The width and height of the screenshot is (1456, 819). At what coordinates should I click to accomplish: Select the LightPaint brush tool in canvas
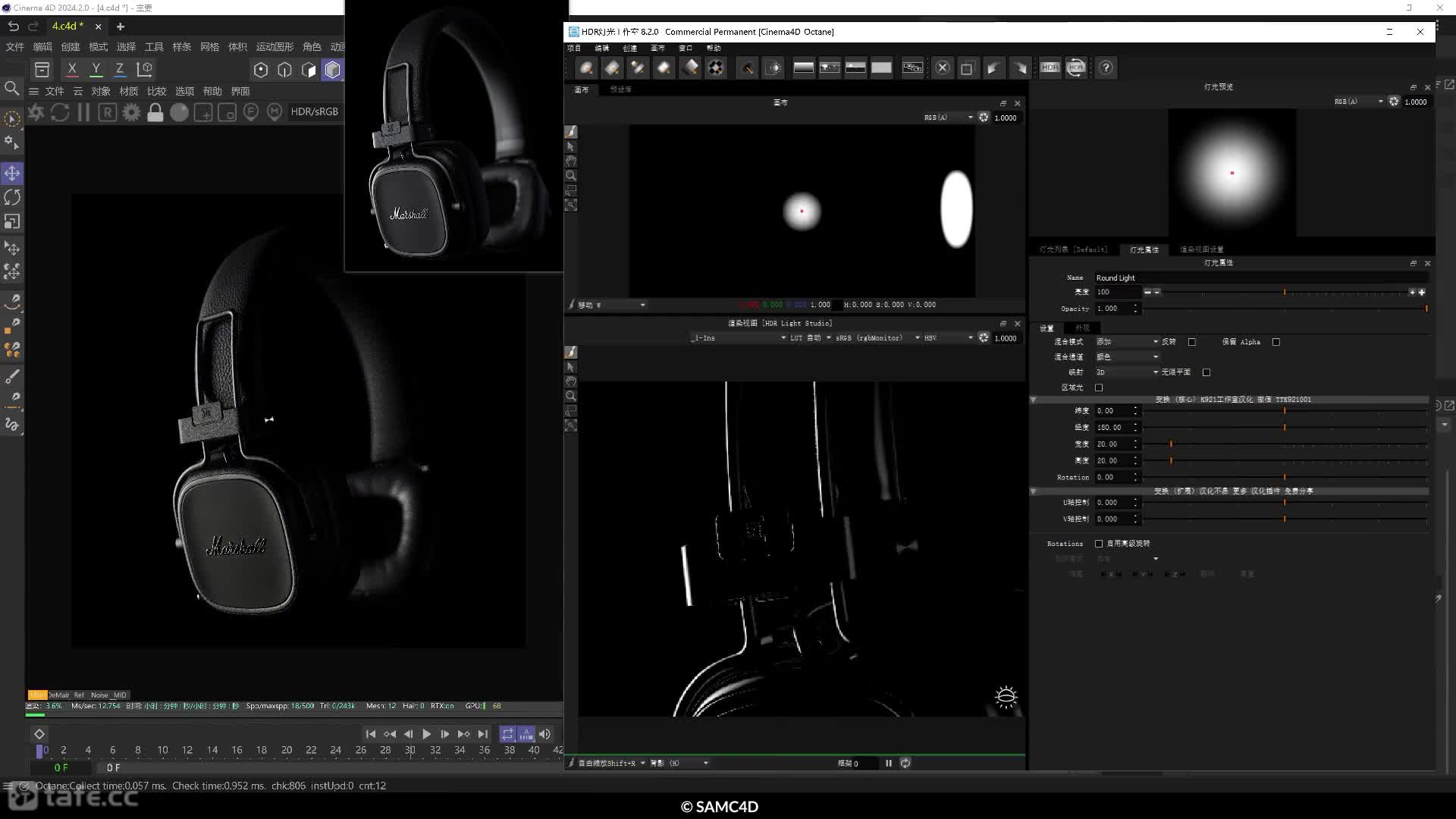coord(571,132)
